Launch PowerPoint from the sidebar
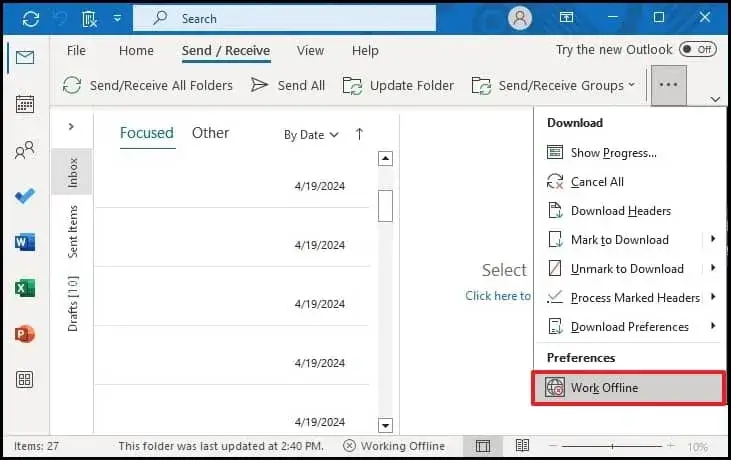The width and height of the screenshot is (731, 460). click(25, 334)
